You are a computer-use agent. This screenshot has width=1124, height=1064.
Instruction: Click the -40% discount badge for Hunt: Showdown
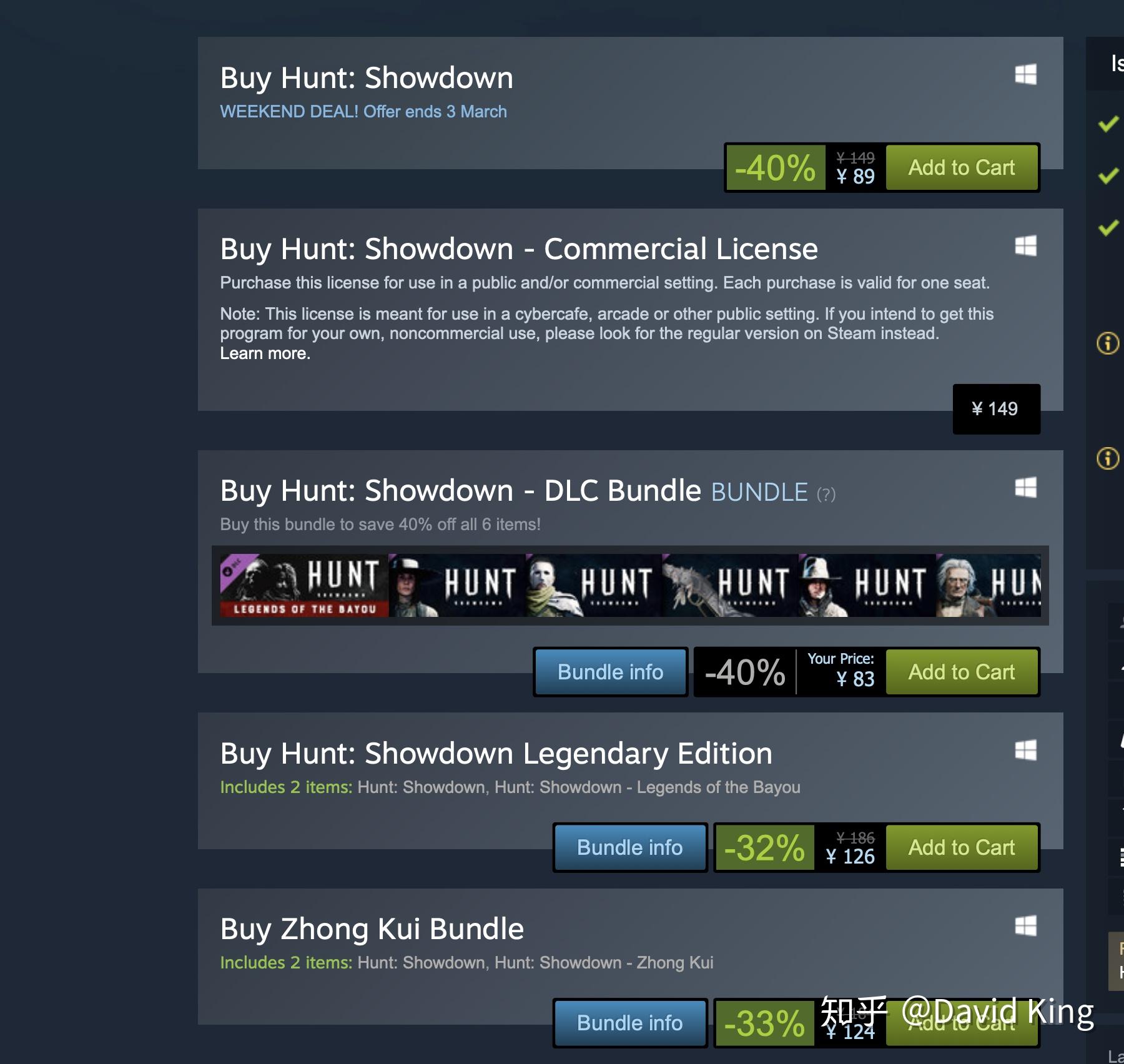pyautogui.click(x=775, y=167)
